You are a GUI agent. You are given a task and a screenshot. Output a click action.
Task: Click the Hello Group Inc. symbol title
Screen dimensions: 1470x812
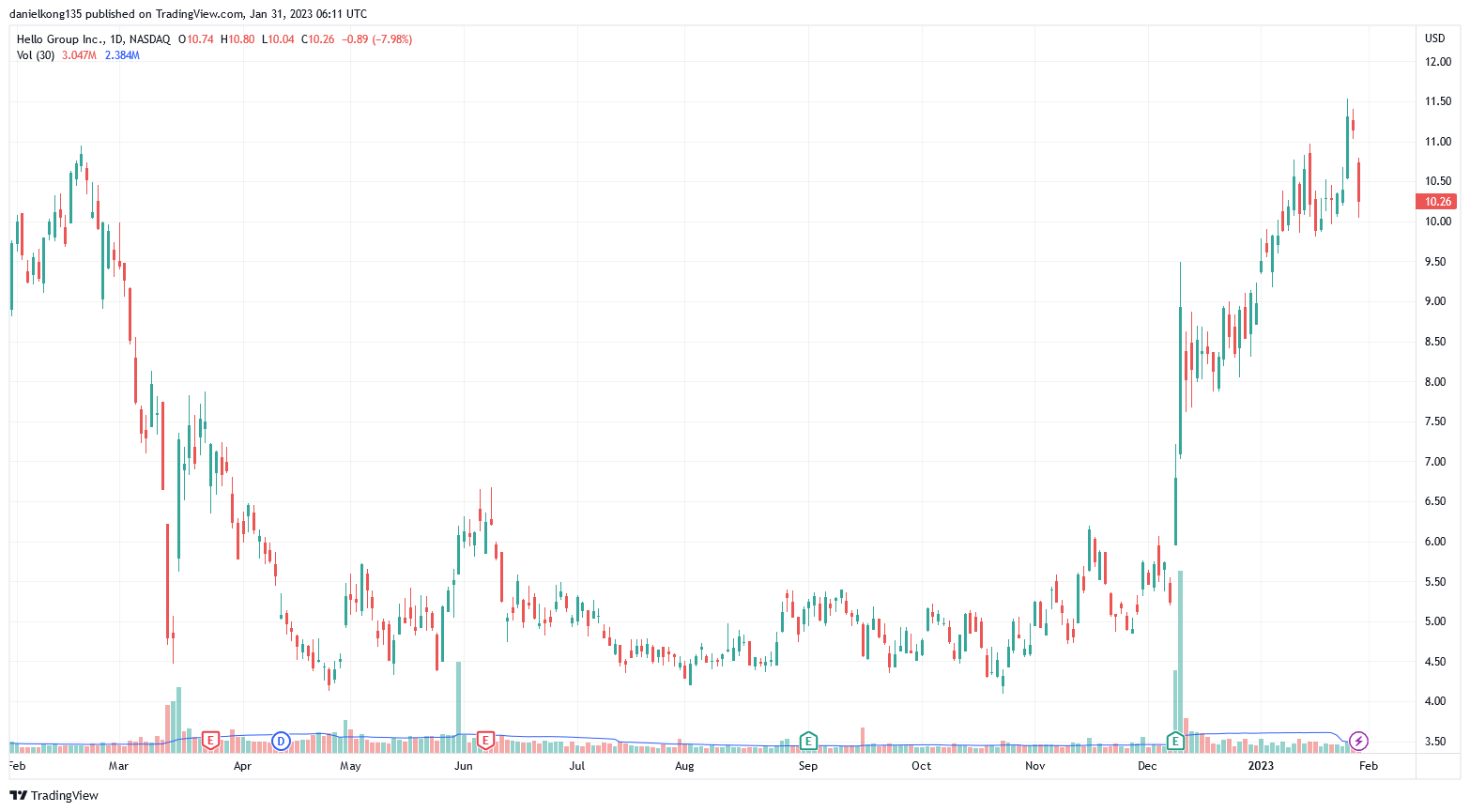click(60, 39)
